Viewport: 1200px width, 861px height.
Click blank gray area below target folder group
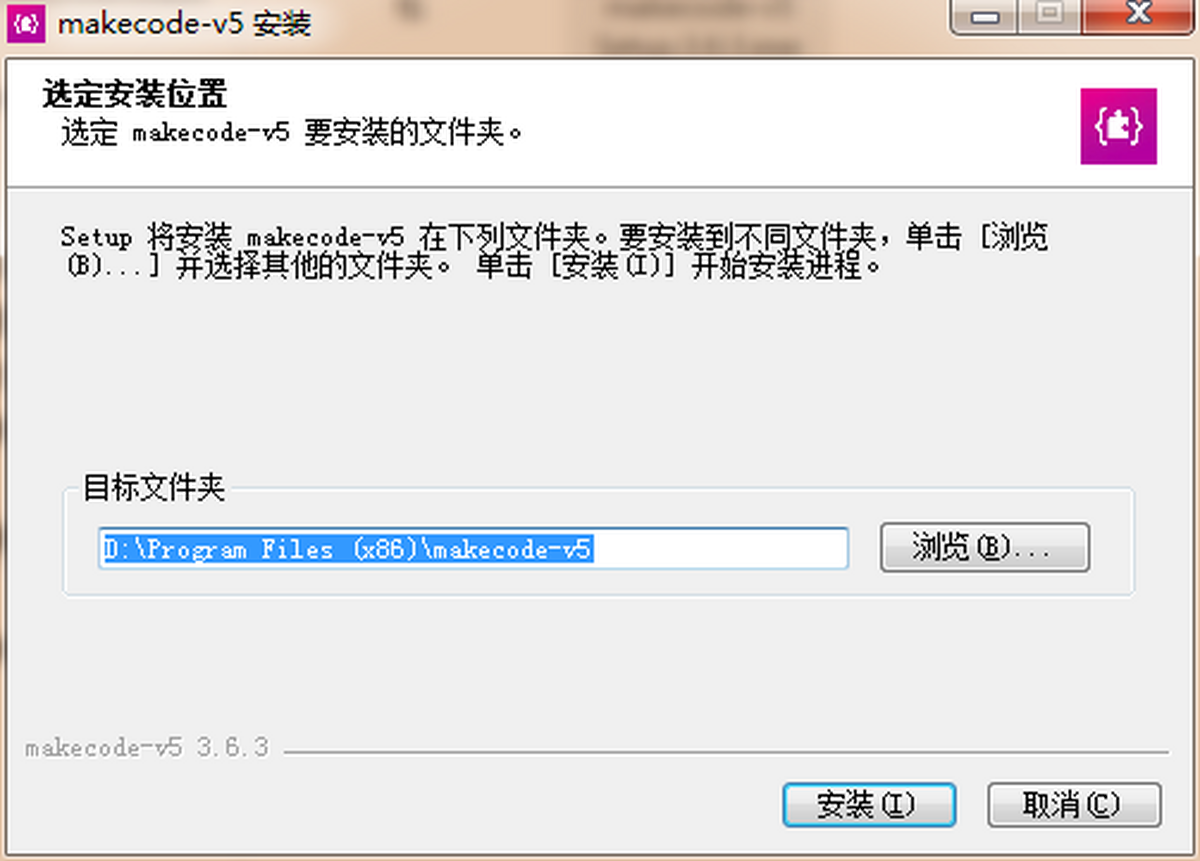click(600, 665)
